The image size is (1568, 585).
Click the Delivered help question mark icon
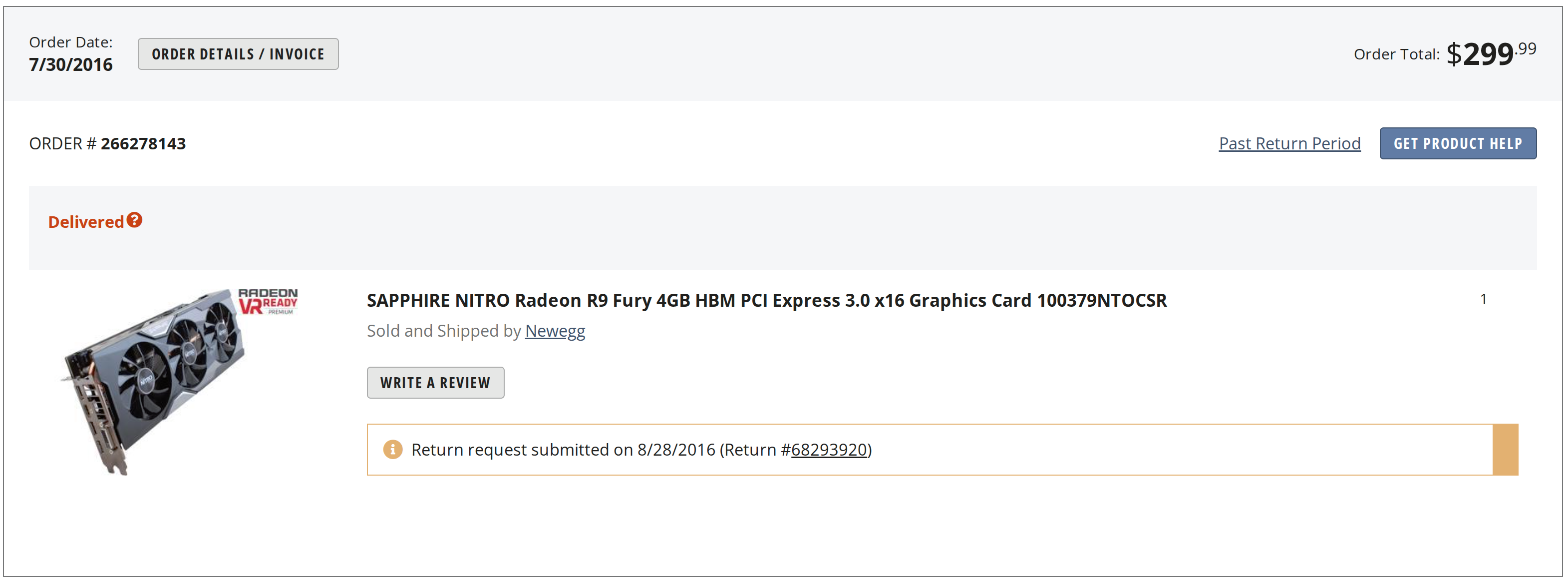(134, 220)
